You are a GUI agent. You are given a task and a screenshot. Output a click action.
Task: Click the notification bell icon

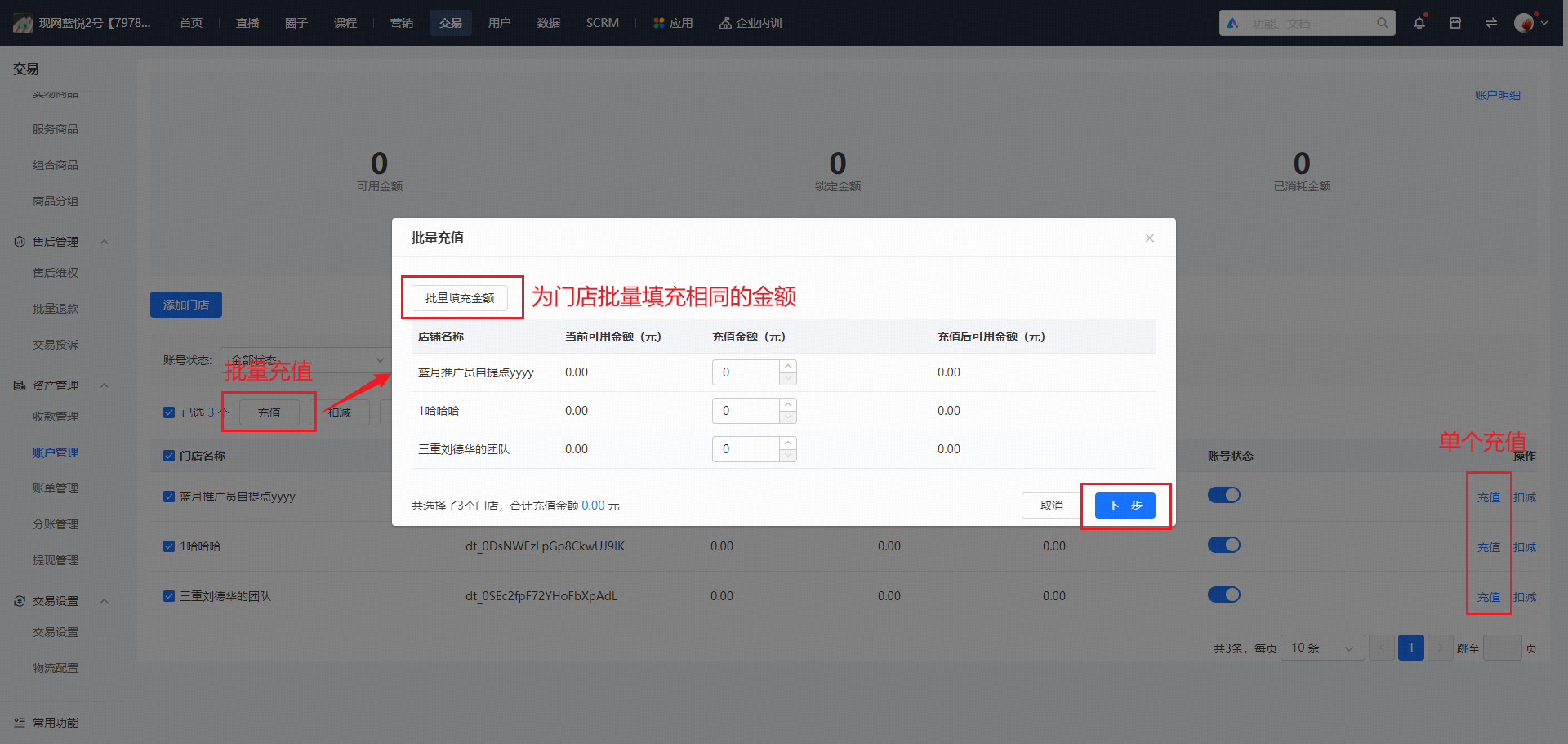(x=1419, y=23)
